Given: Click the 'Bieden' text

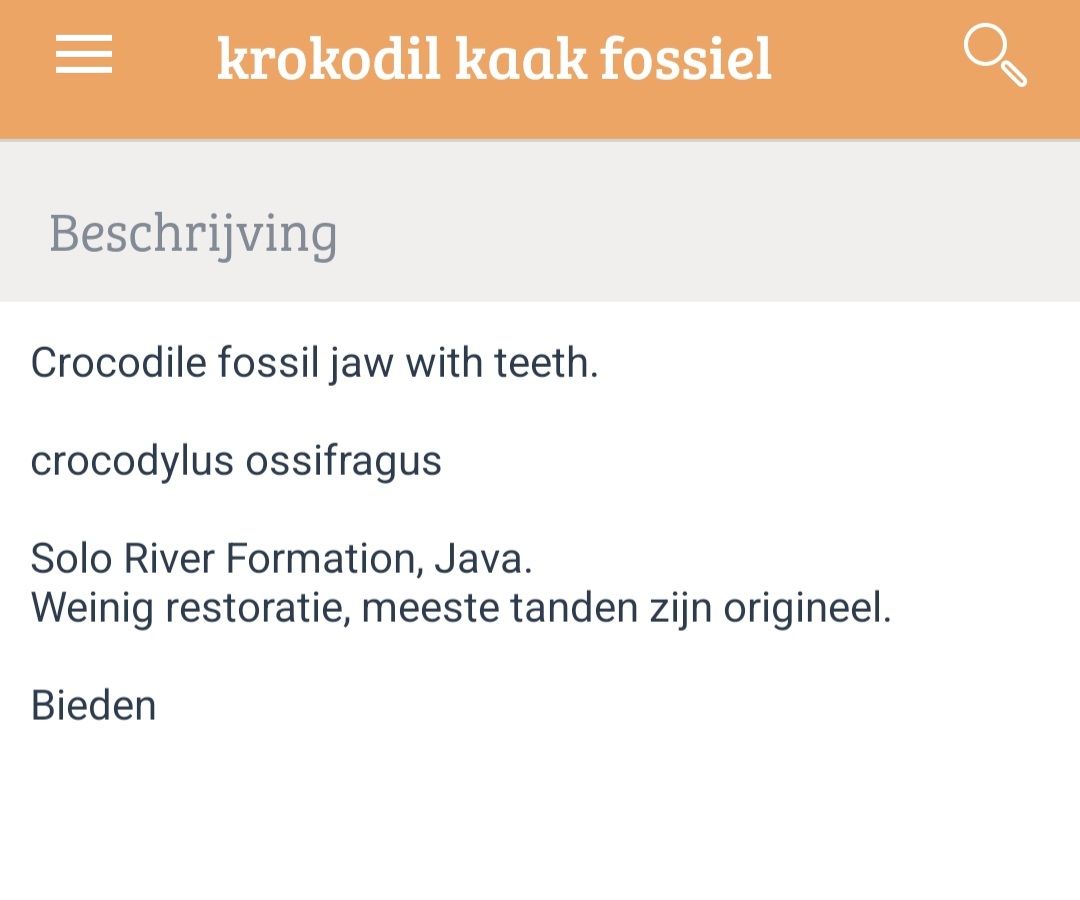Looking at the screenshot, I should click(94, 705).
